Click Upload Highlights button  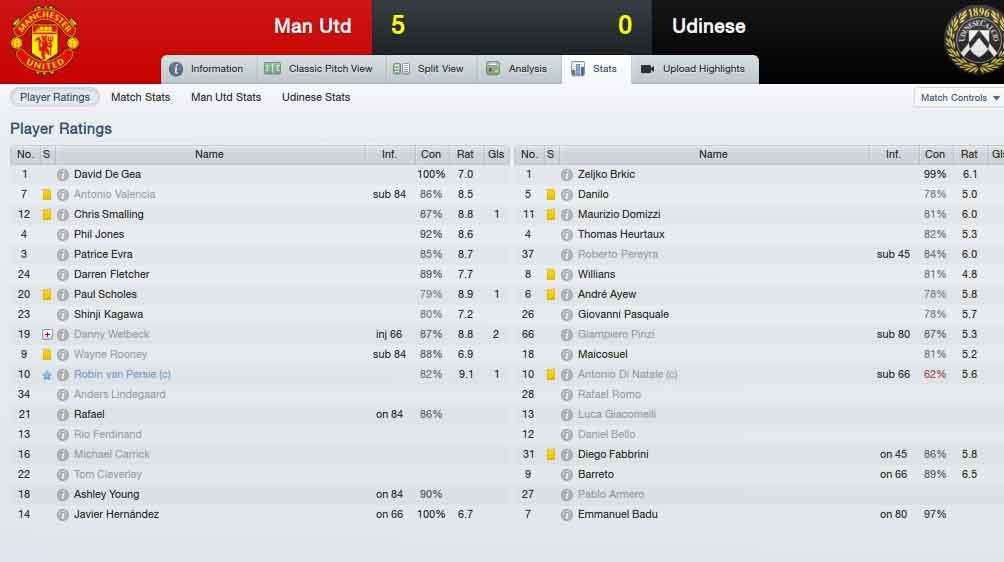coord(693,69)
